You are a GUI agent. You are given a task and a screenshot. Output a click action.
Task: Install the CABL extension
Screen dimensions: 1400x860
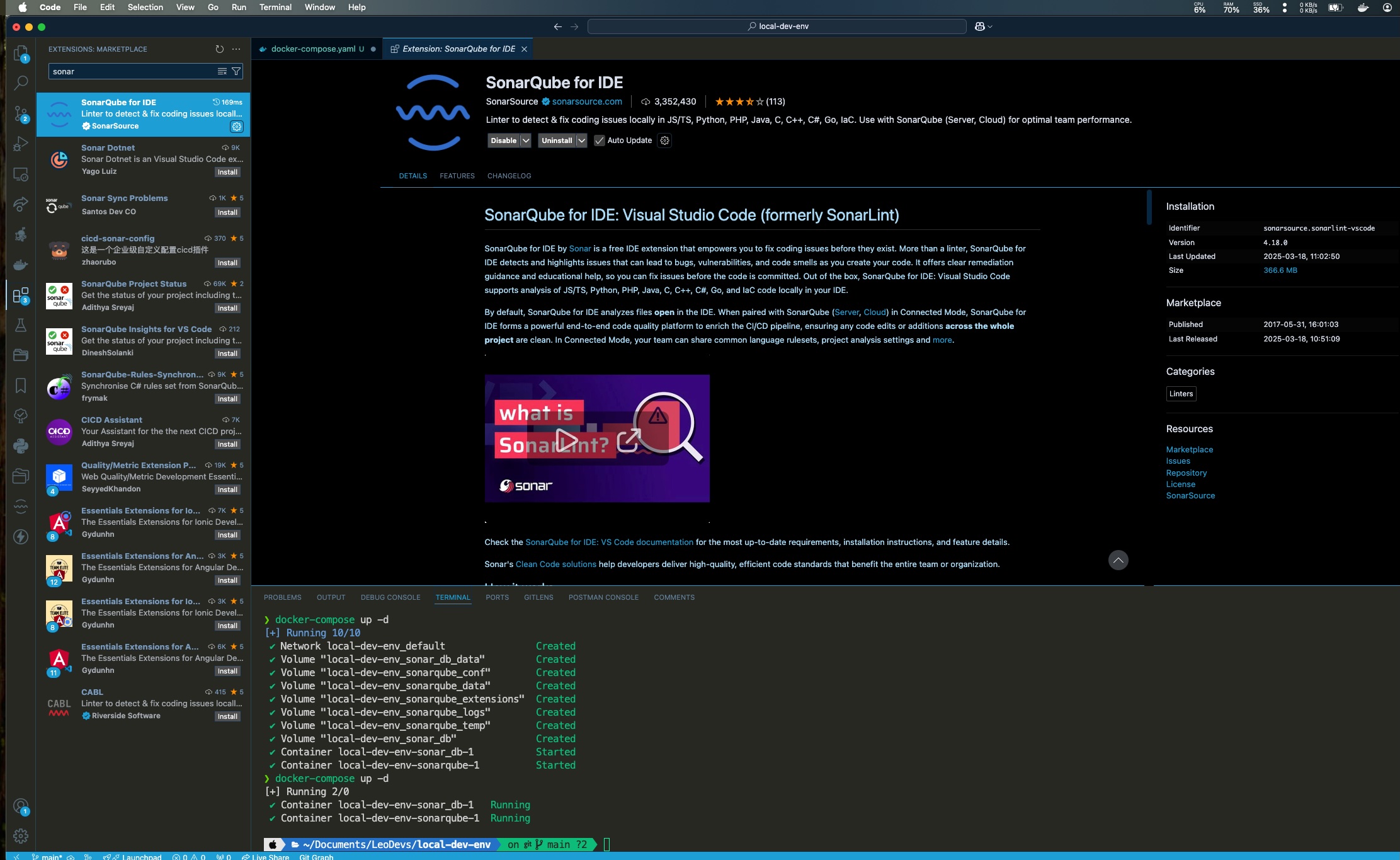[x=227, y=716]
